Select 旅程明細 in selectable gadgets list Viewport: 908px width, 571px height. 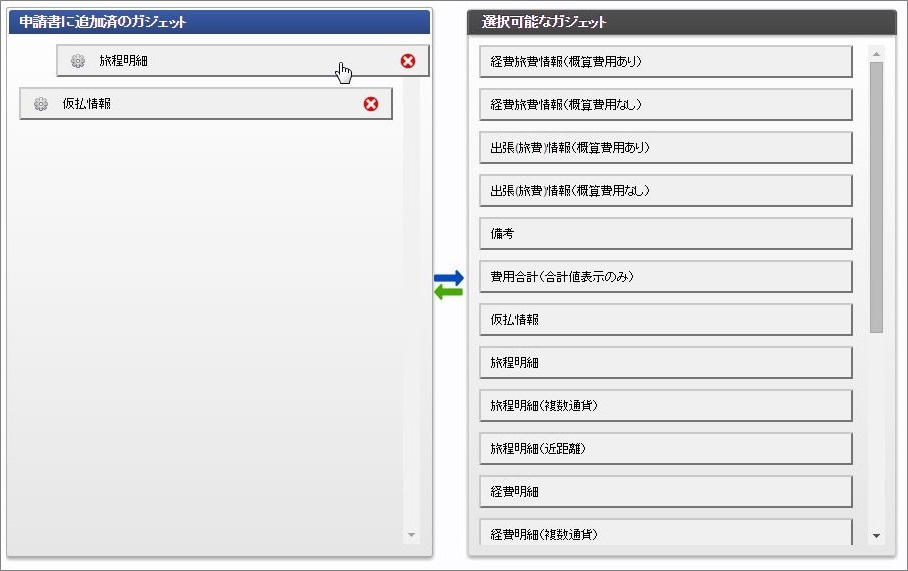coord(666,363)
